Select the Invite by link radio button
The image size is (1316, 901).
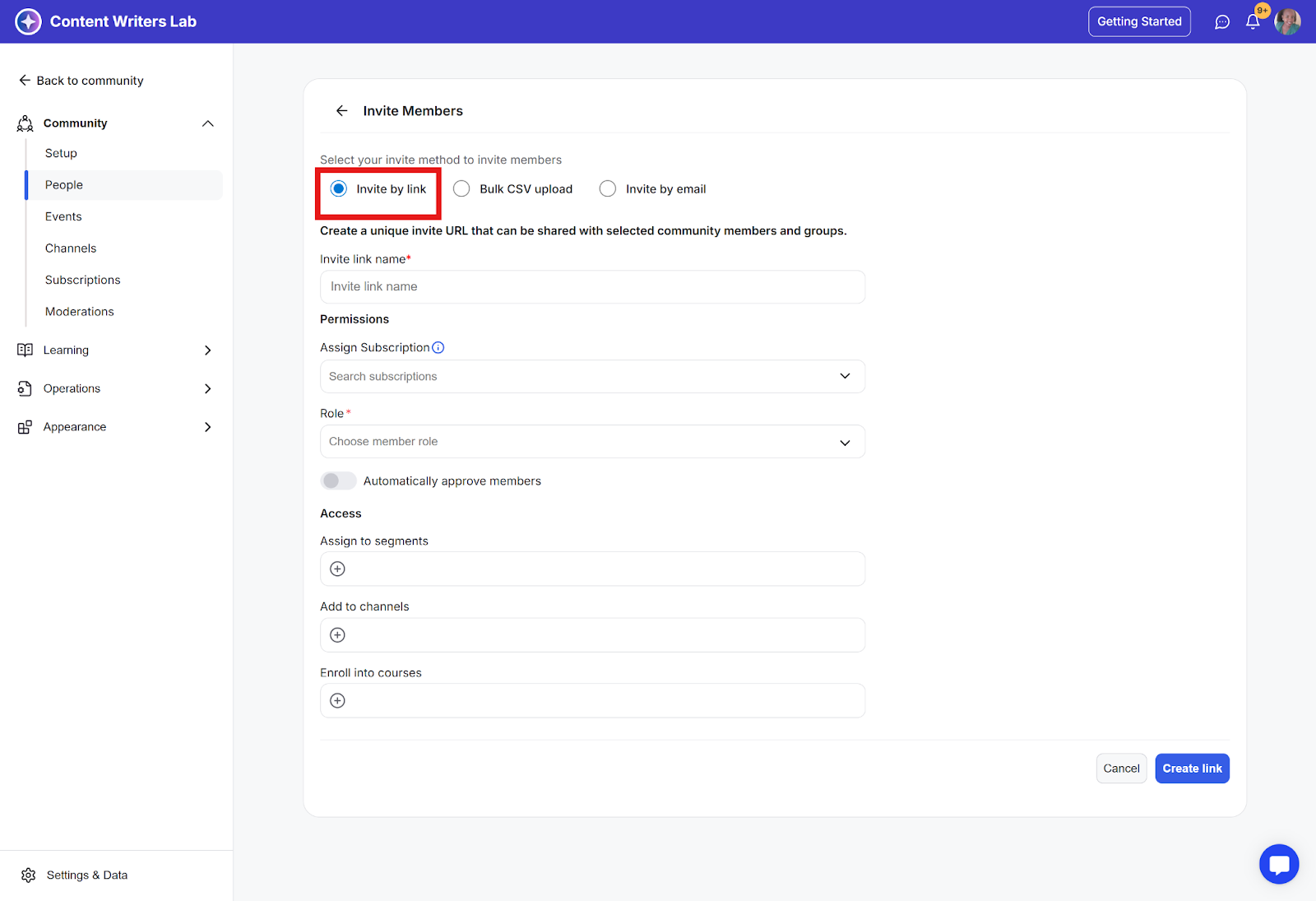click(339, 189)
